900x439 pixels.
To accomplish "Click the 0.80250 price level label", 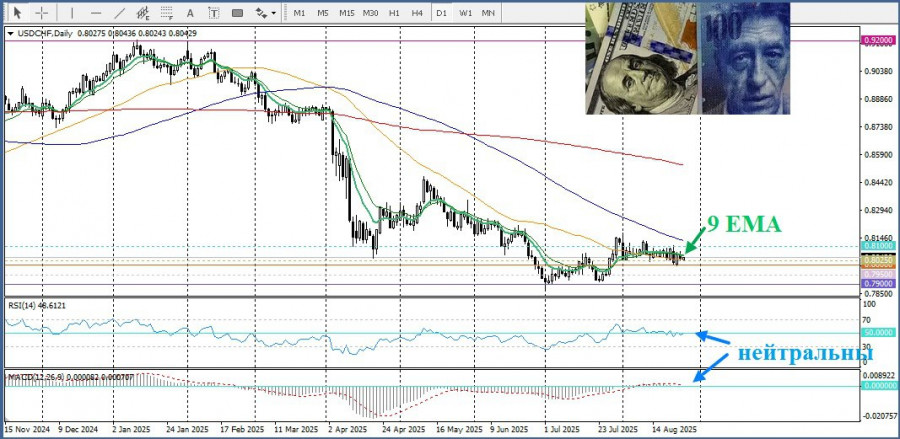I will coord(878,260).
